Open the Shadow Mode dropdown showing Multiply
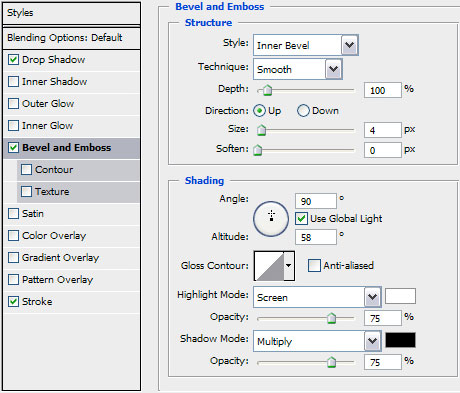This screenshot has height=393, width=460. click(x=317, y=341)
